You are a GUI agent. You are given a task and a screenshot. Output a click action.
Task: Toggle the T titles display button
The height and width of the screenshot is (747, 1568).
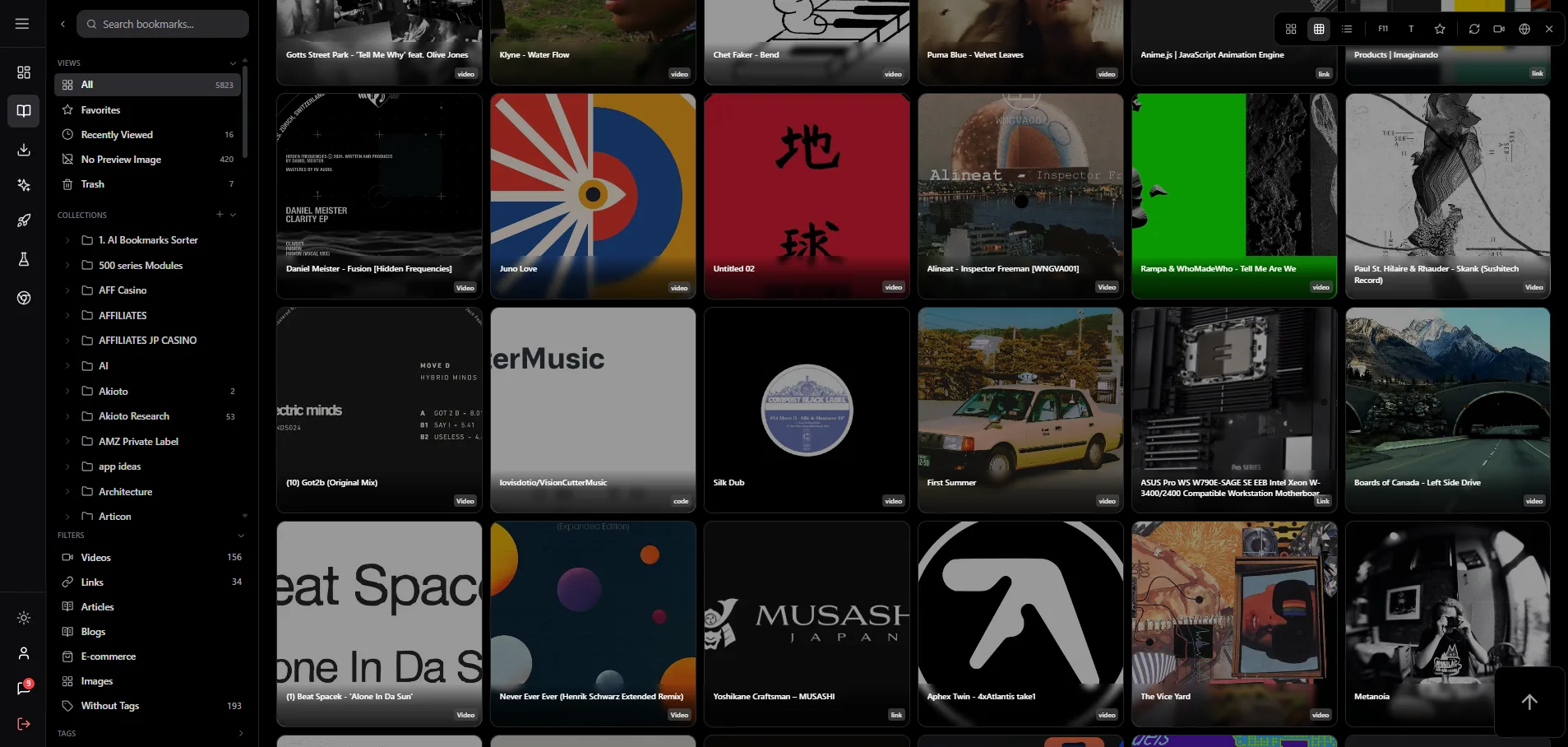(x=1411, y=29)
